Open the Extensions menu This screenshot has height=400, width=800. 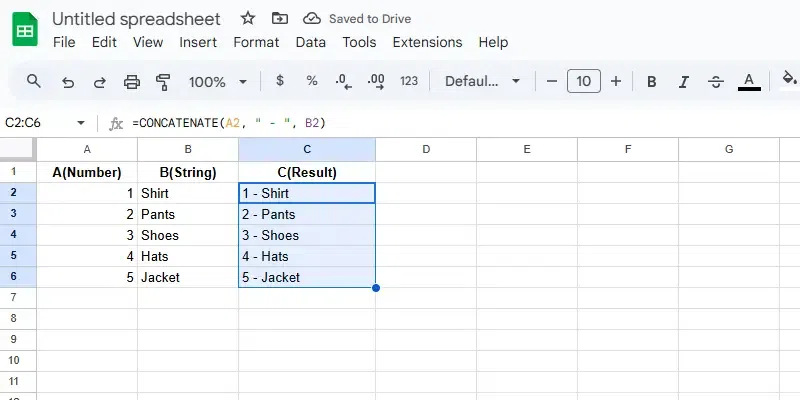(x=427, y=43)
